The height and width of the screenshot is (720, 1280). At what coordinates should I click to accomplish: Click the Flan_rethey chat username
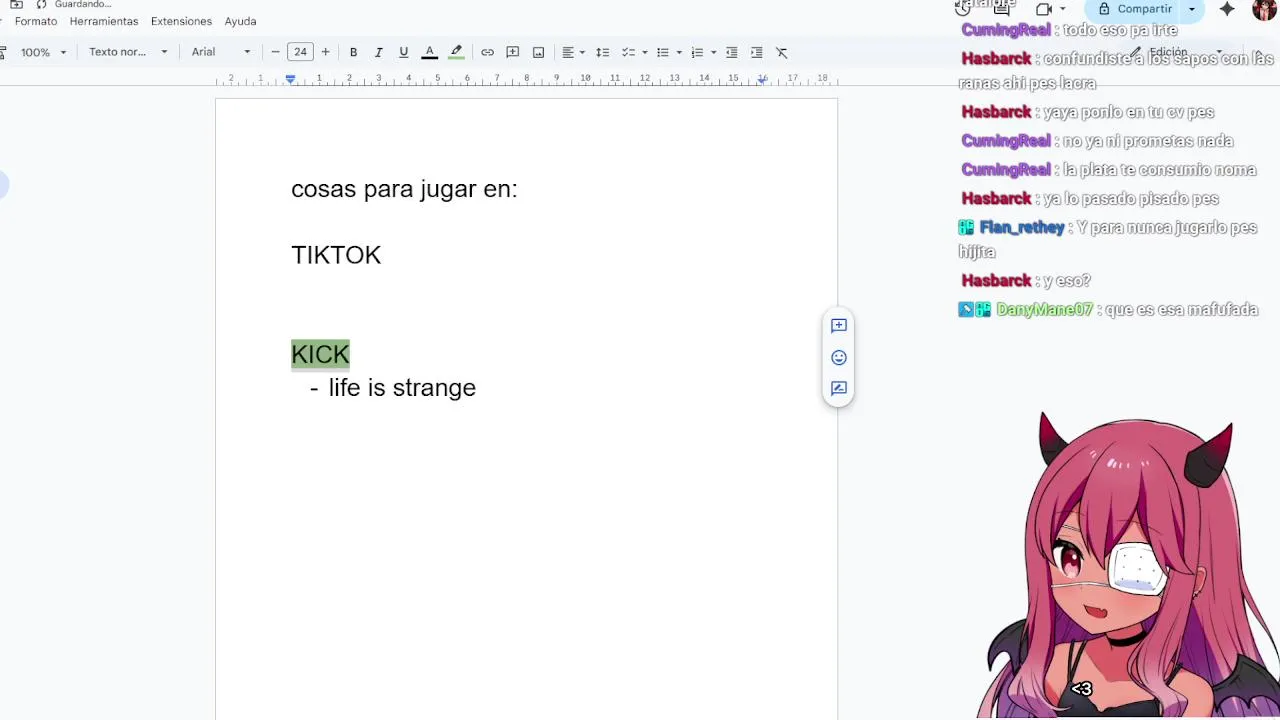(x=1021, y=228)
